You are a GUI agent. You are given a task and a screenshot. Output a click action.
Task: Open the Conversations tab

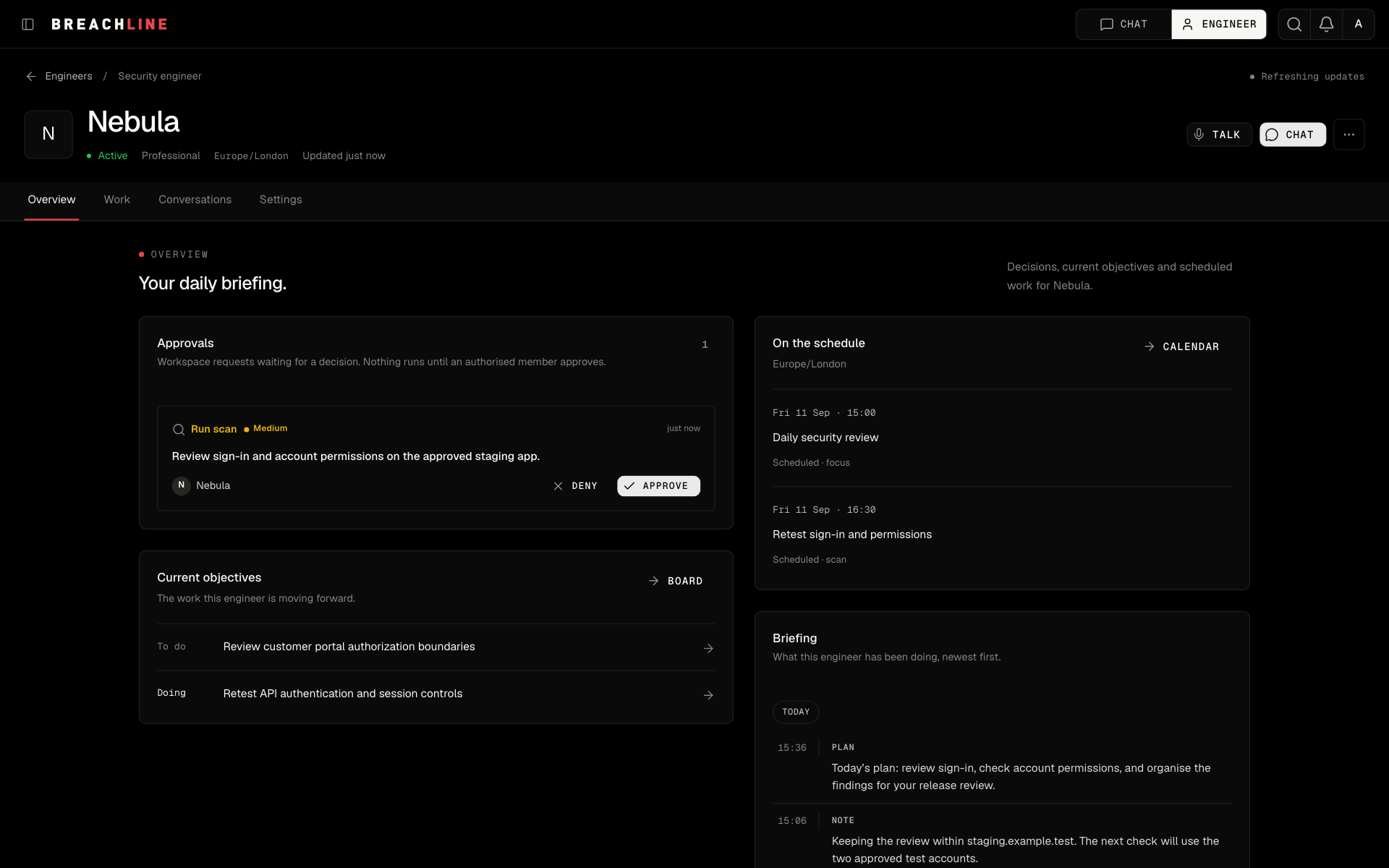(195, 200)
